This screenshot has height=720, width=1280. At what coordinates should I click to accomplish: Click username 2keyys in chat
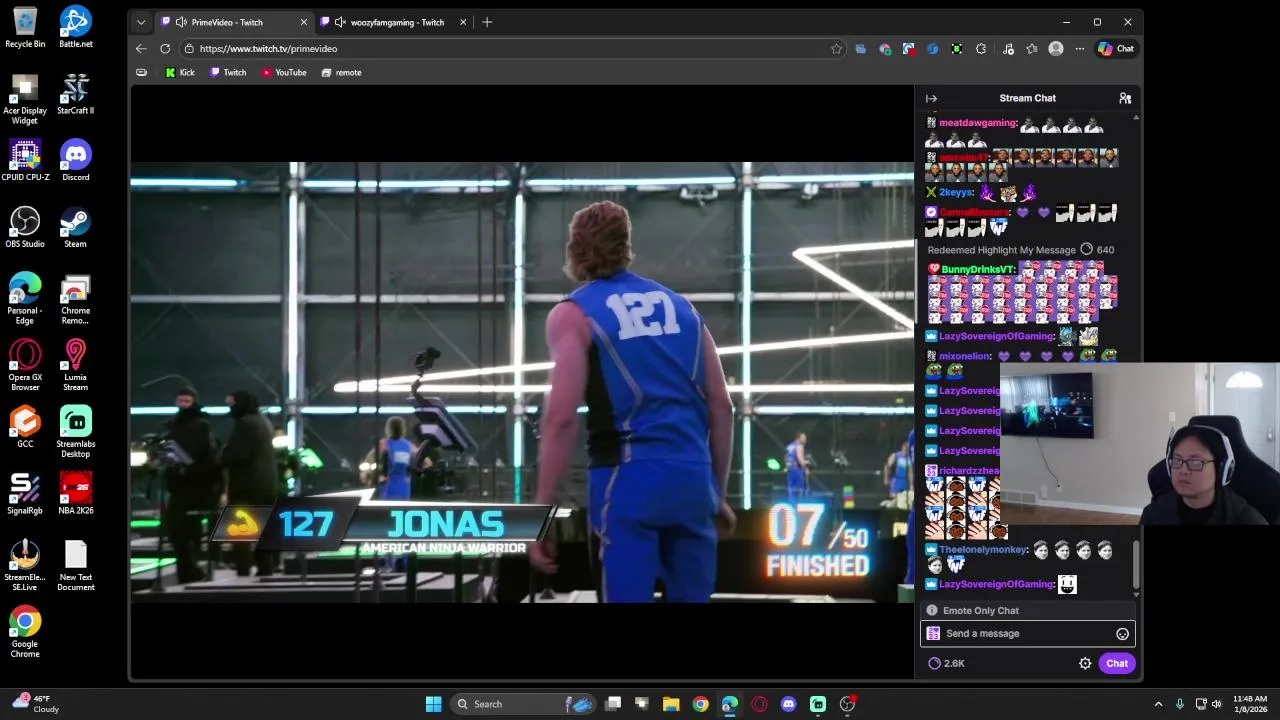coord(956,192)
